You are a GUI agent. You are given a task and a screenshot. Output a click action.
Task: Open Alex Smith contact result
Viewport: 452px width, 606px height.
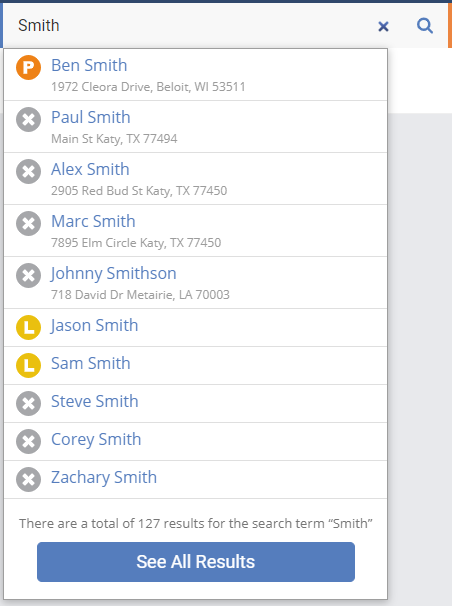(x=195, y=179)
